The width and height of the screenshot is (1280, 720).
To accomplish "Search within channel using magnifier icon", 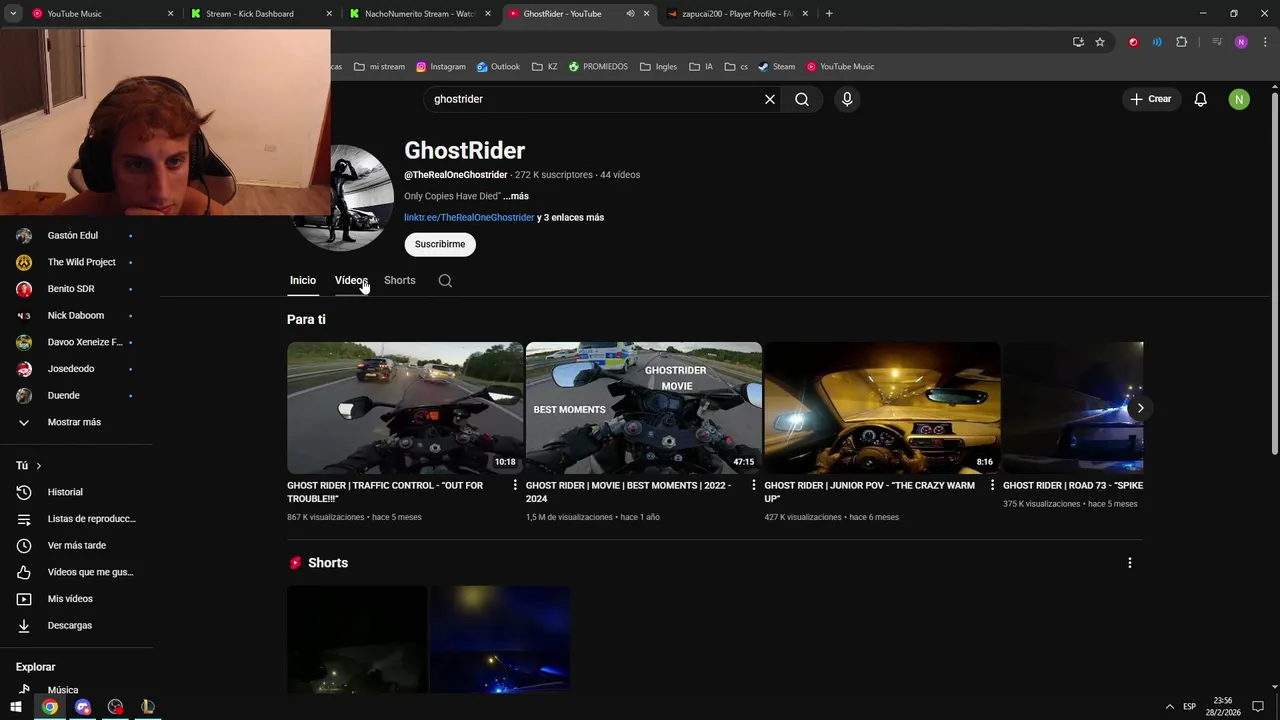I will [x=445, y=281].
